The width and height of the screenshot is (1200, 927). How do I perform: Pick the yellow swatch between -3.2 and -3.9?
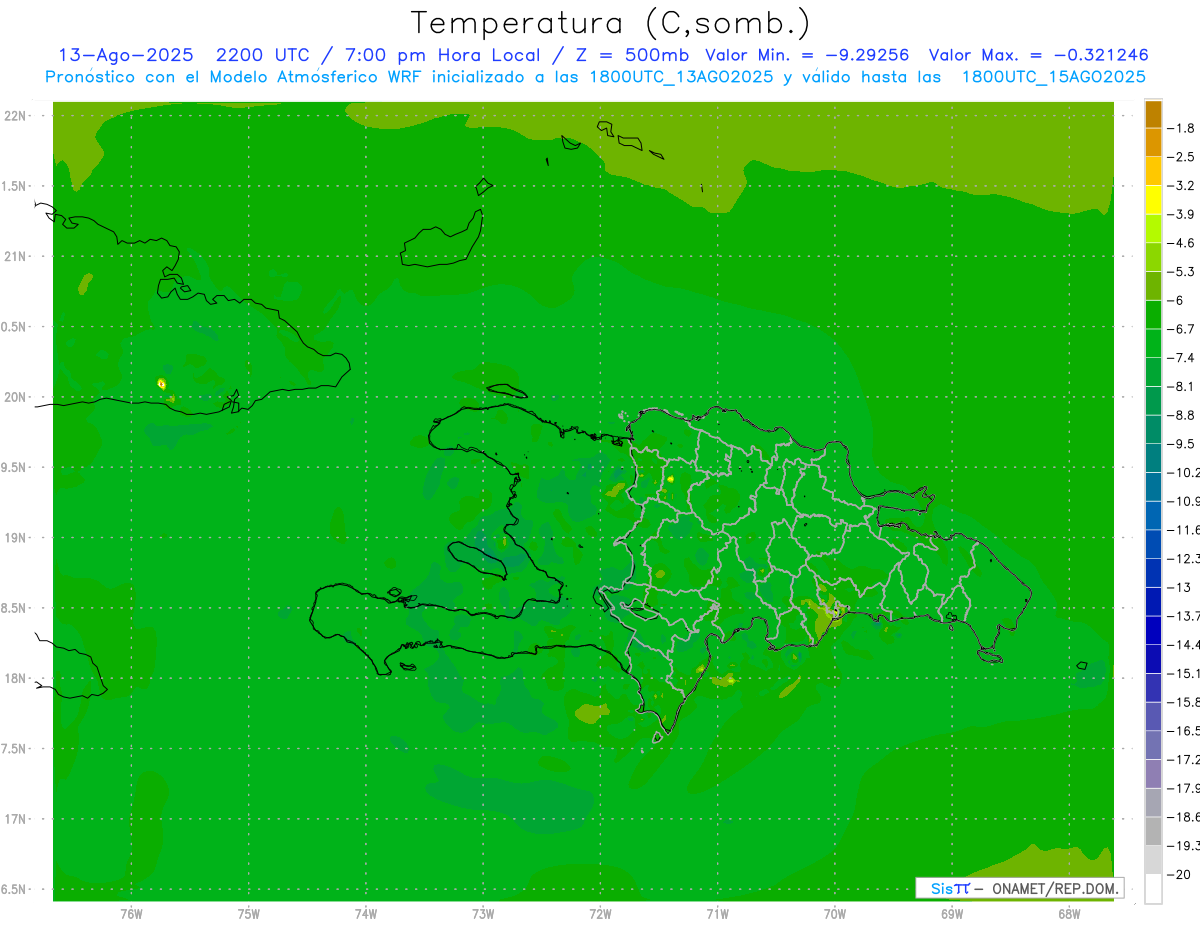[1153, 200]
